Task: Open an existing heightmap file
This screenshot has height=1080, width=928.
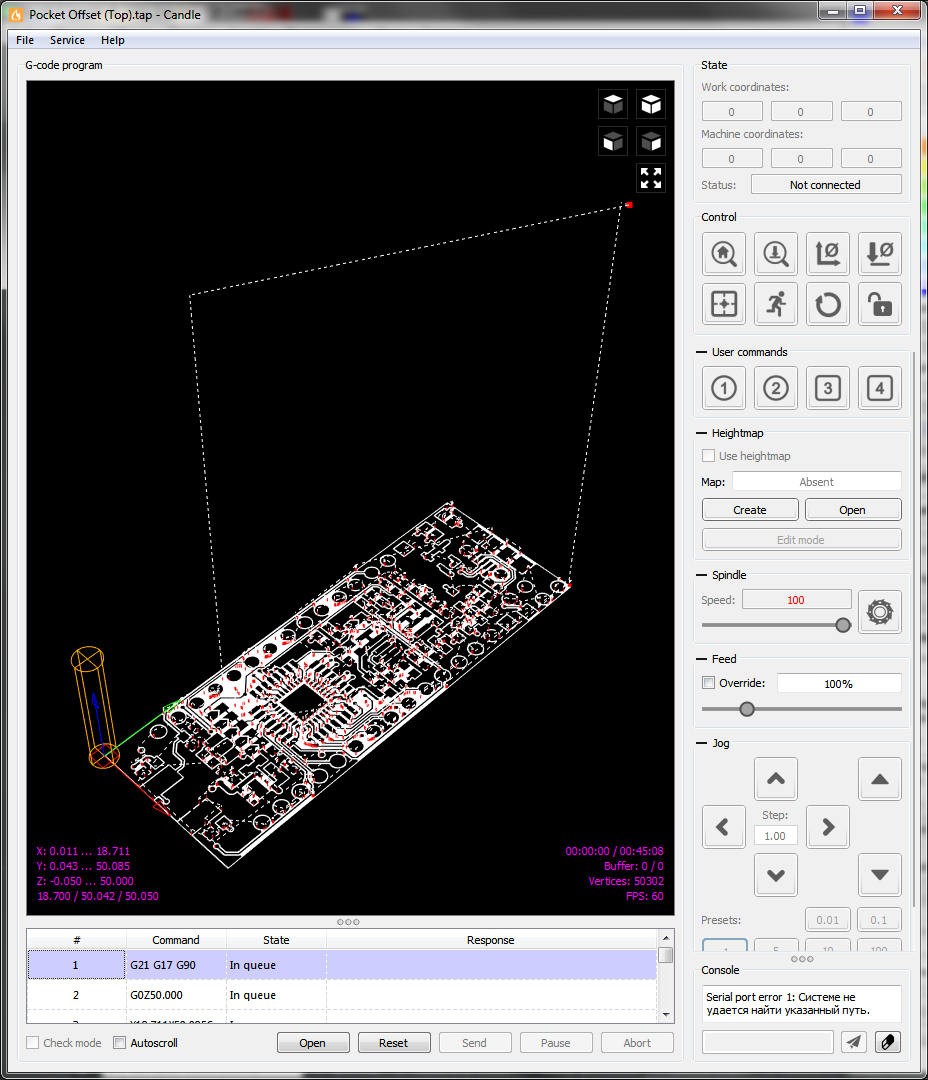Action: pos(853,510)
